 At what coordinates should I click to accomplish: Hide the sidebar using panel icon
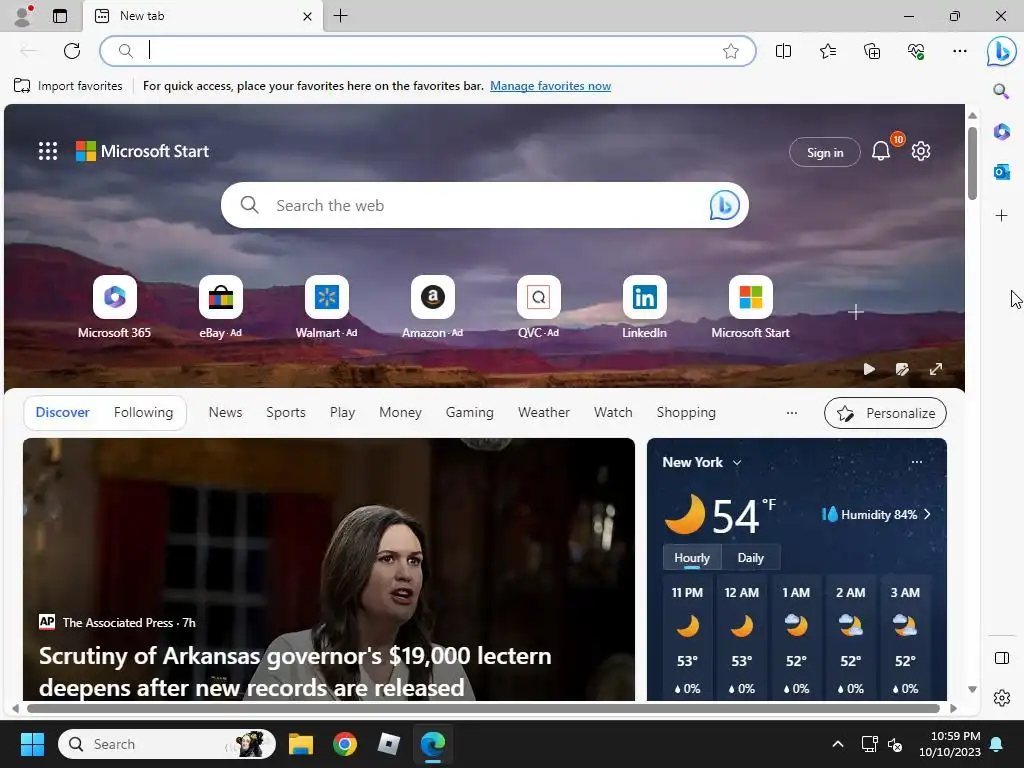point(1001,658)
